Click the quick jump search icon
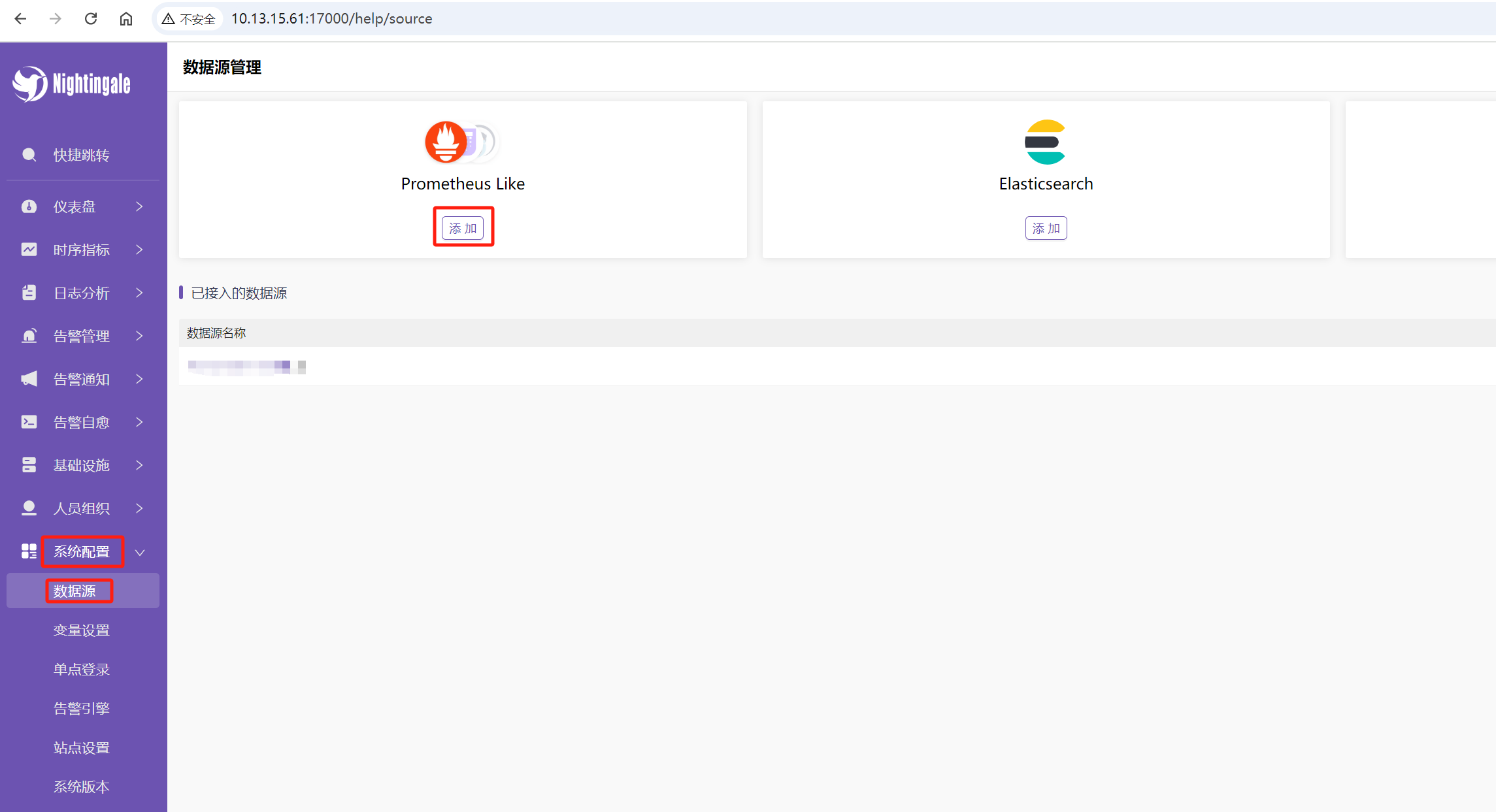Image resolution: width=1496 pixels, height=812 pixels. coord(29,155)
